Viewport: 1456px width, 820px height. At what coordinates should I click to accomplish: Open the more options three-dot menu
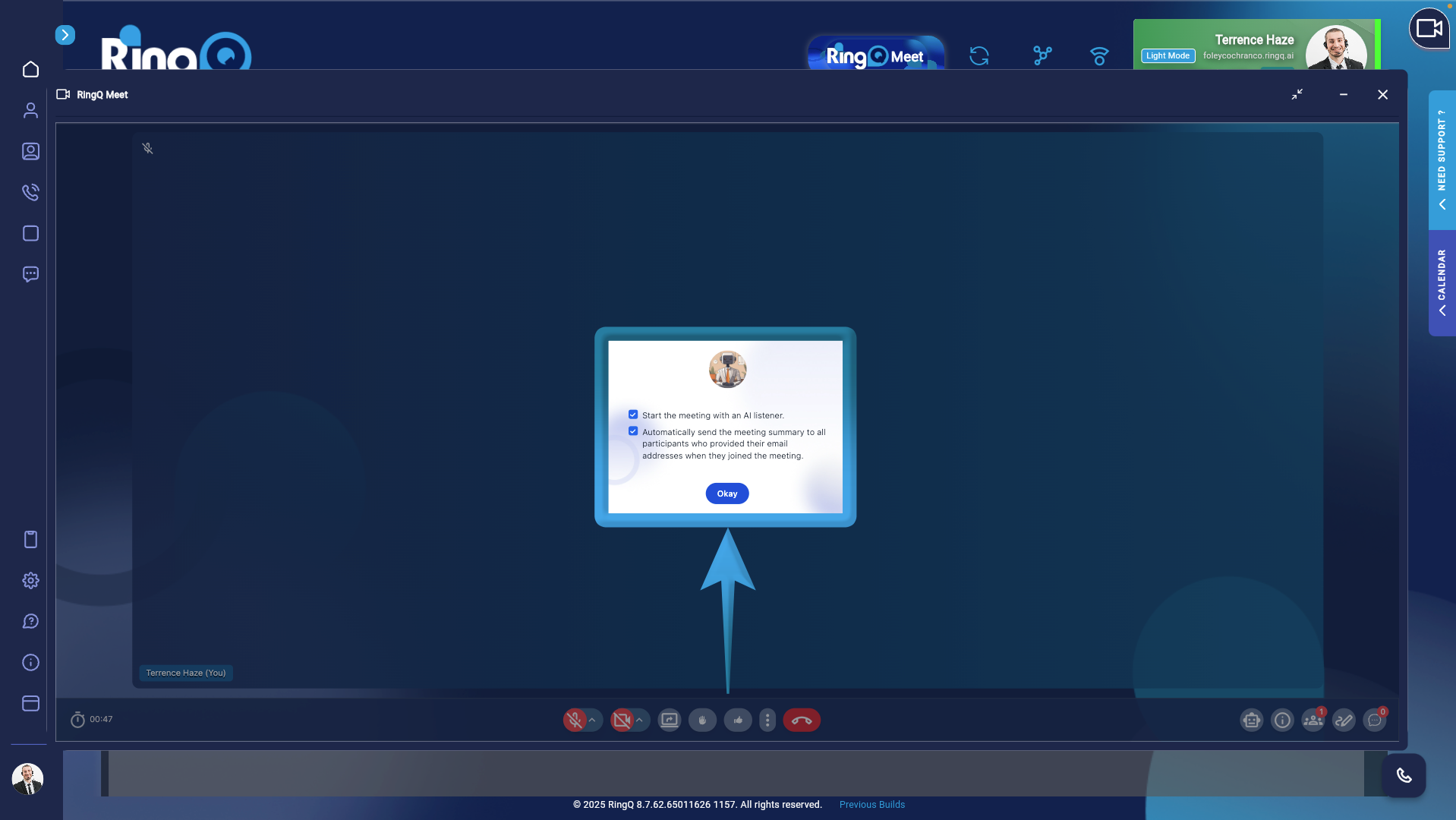pyautogui.click(x=767, y=720)
